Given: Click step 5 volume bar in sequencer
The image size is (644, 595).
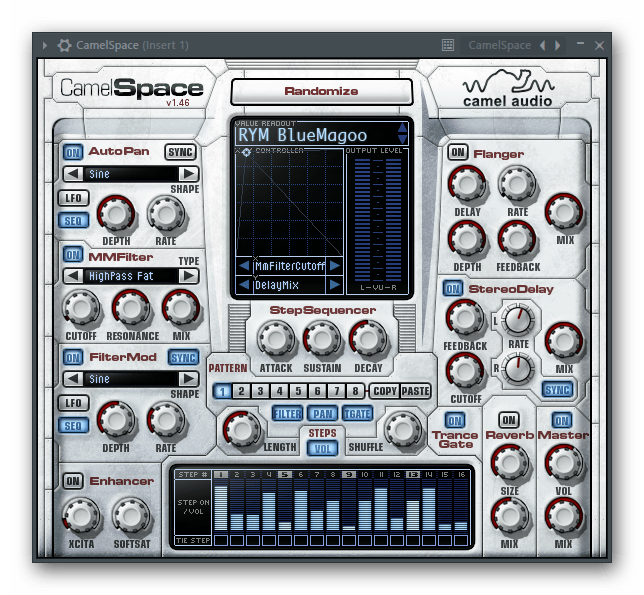Looking at the screenshot, I should click(x=285, y=526).
